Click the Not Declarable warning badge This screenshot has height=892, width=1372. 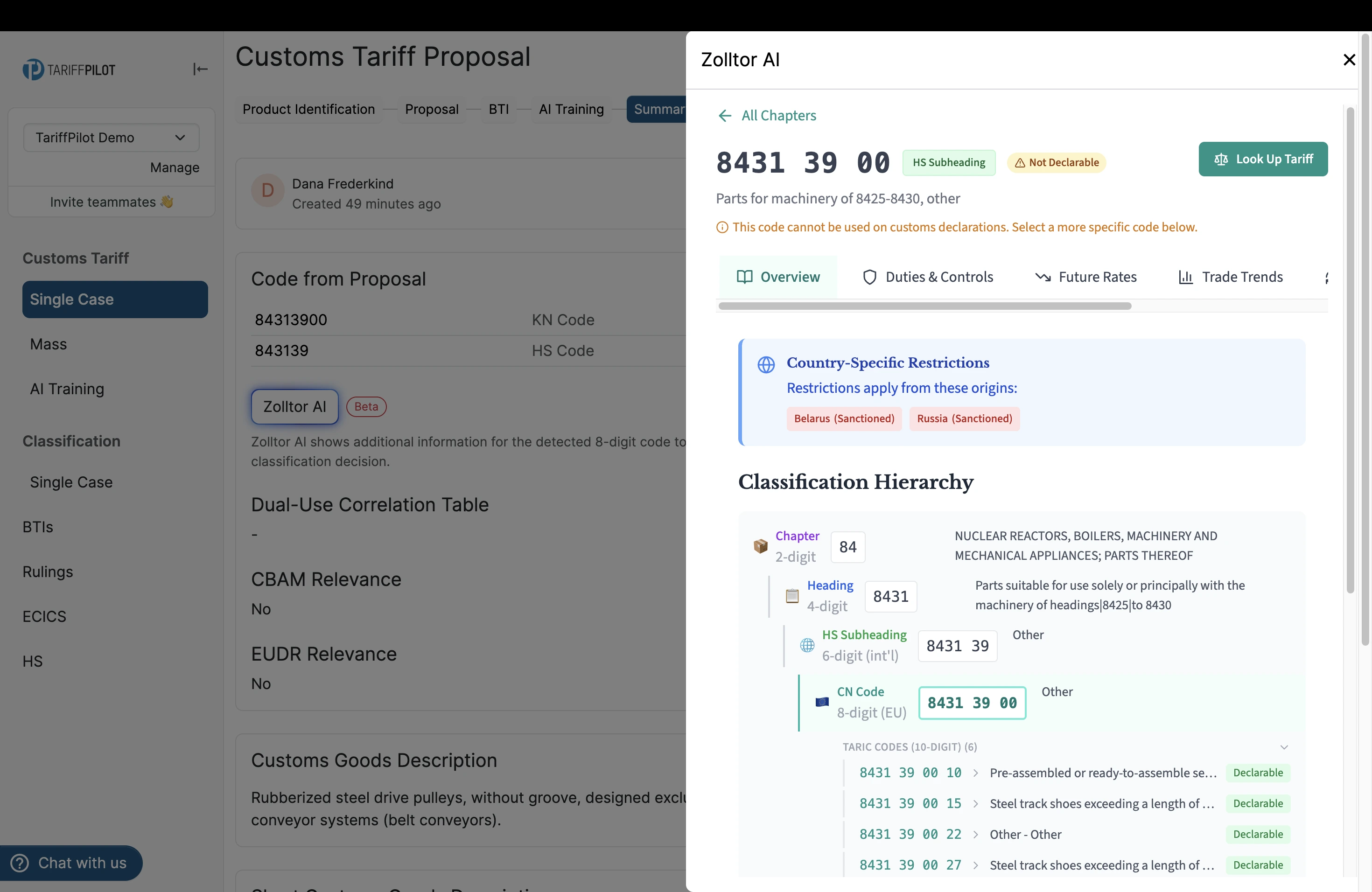[x=1056, y=162]
